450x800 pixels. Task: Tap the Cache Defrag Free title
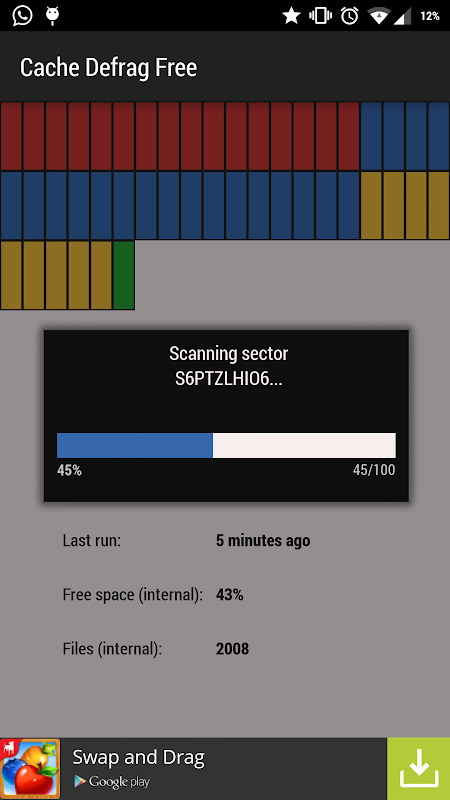tap(108, 67)
